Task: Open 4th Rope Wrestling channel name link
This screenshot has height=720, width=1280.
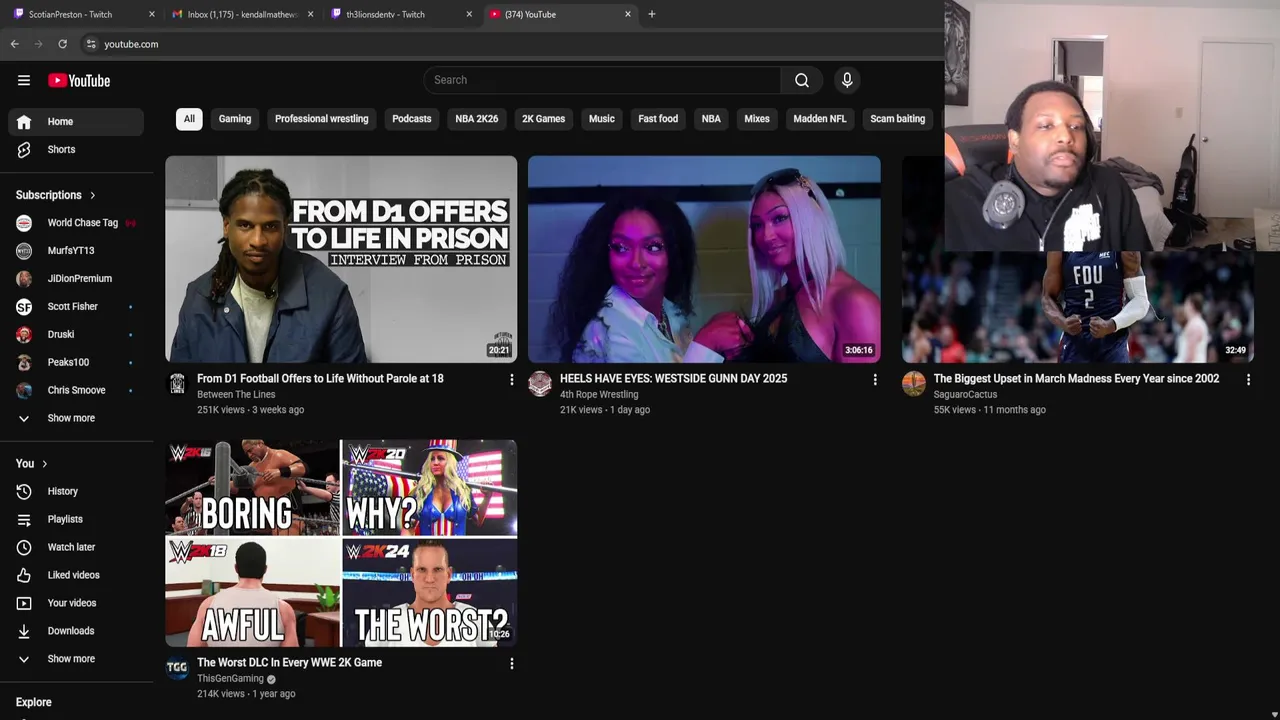Action: [x=599, y=394]
